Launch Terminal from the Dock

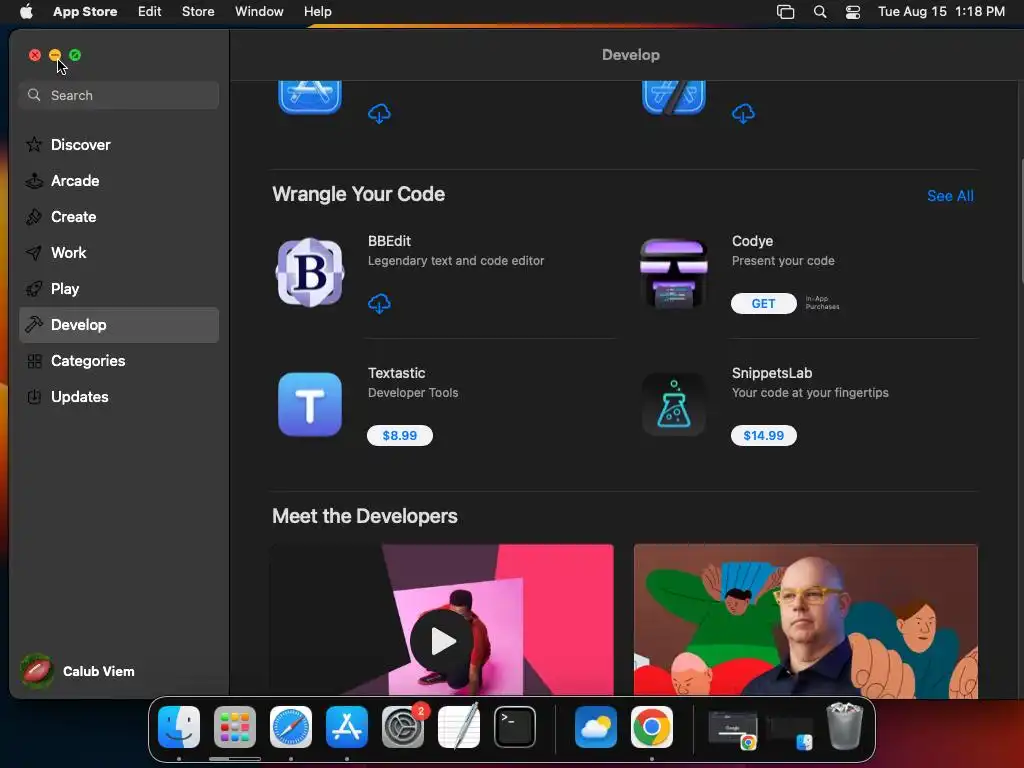515,727
